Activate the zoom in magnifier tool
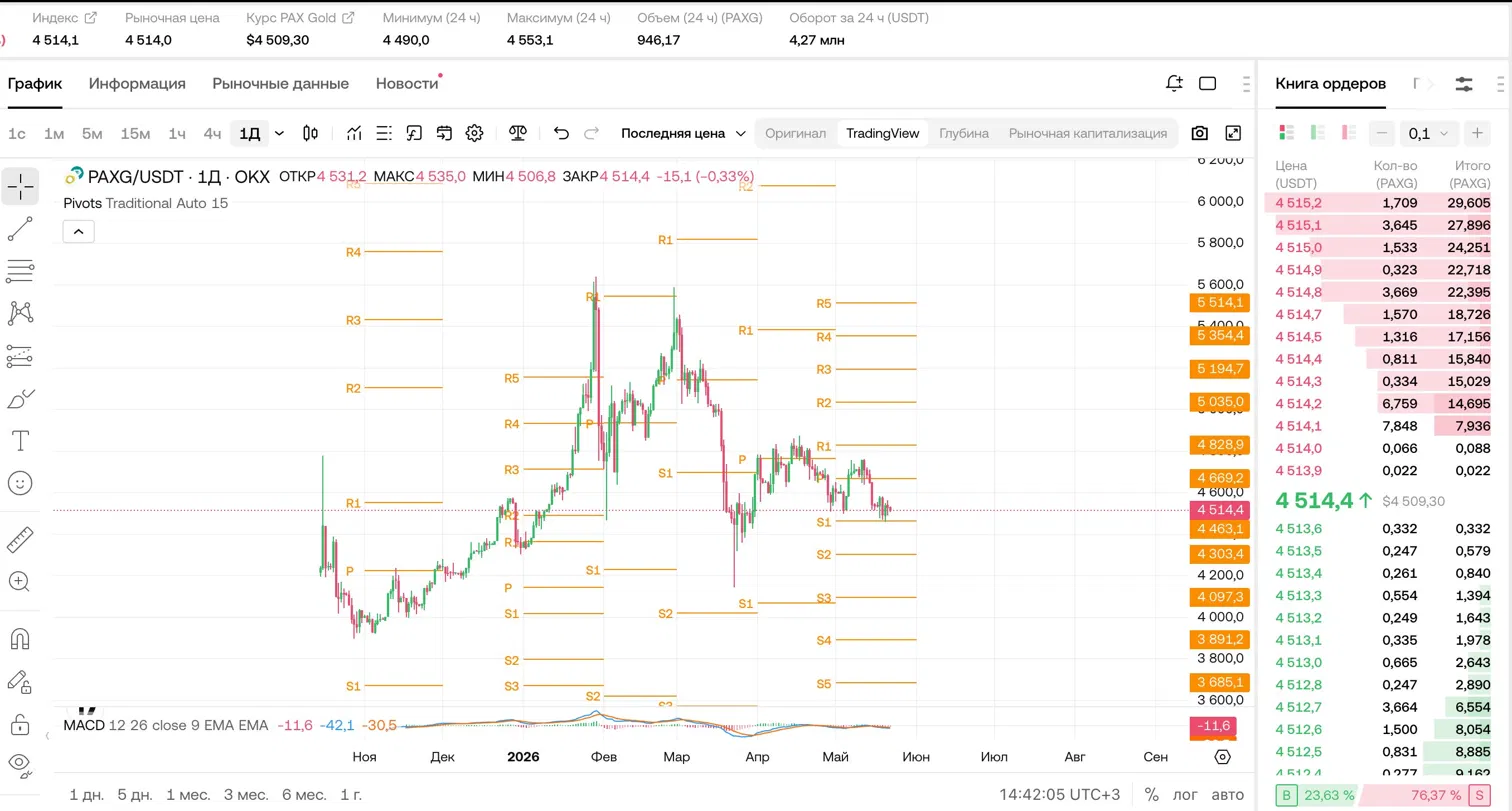 coord(20,581)
